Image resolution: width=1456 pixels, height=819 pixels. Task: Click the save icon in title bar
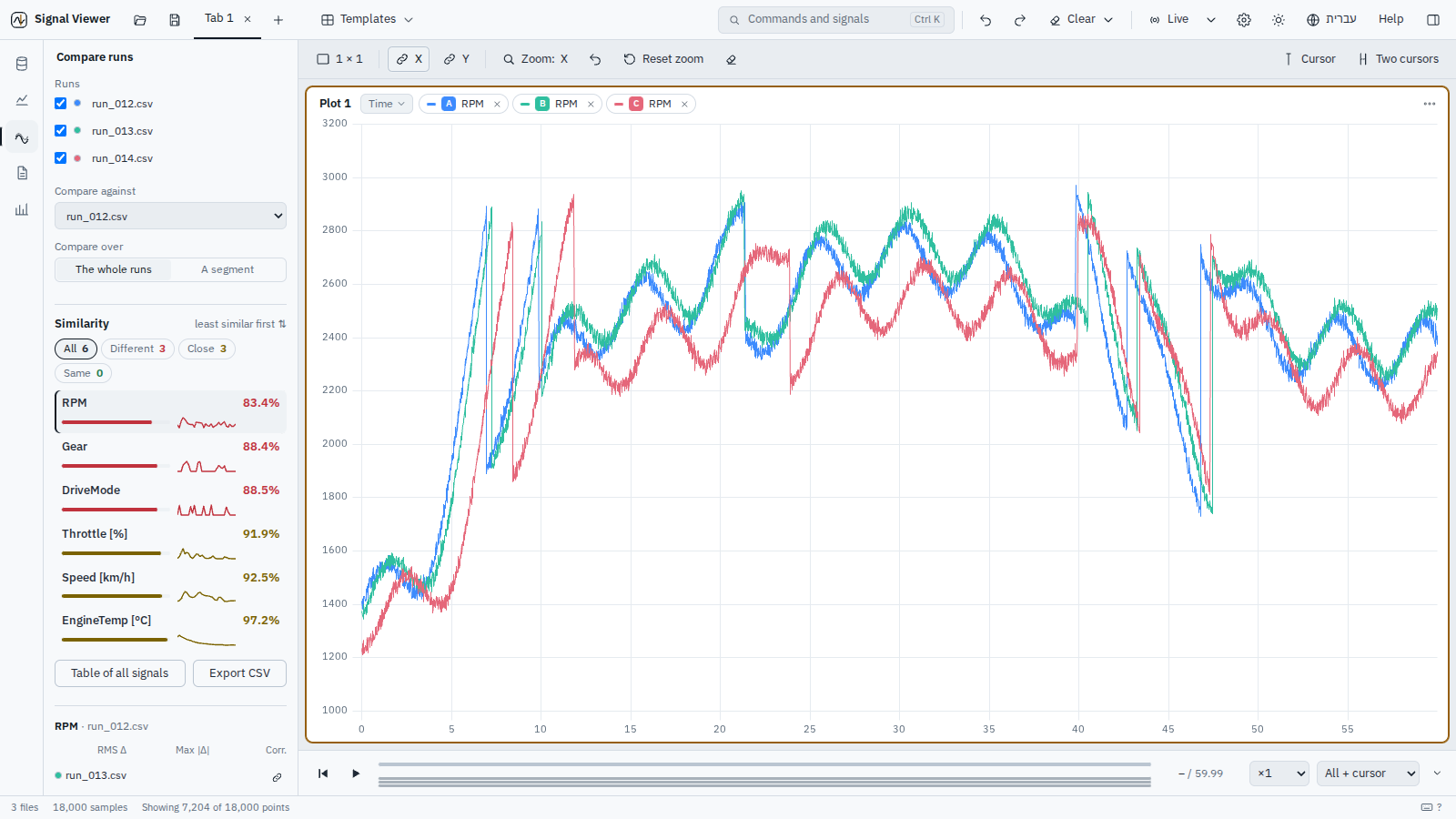click(x=175, y=19)
